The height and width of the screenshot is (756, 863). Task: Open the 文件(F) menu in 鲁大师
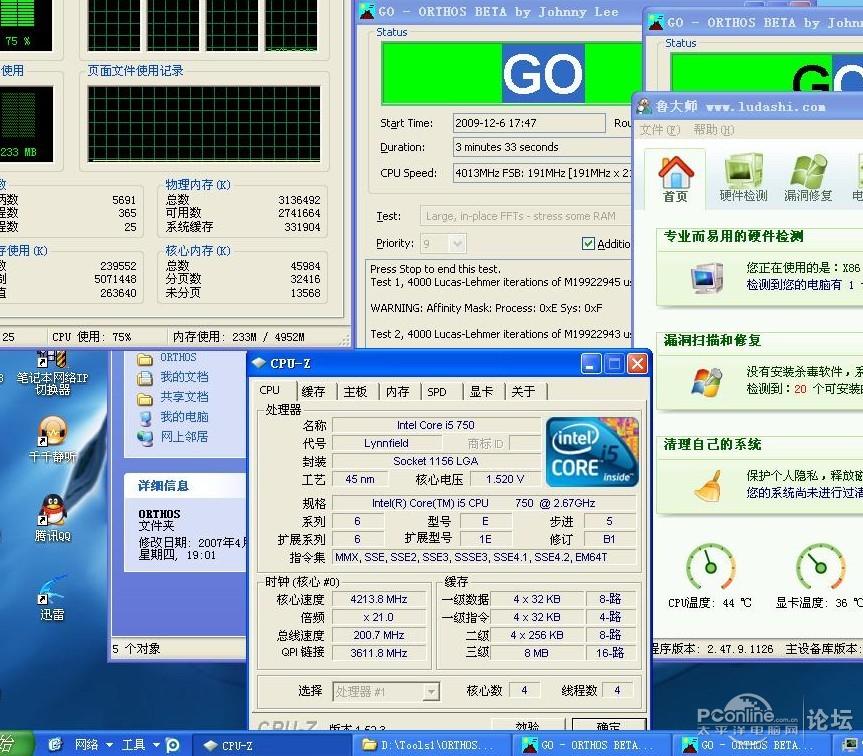click(x=659, y=130)
